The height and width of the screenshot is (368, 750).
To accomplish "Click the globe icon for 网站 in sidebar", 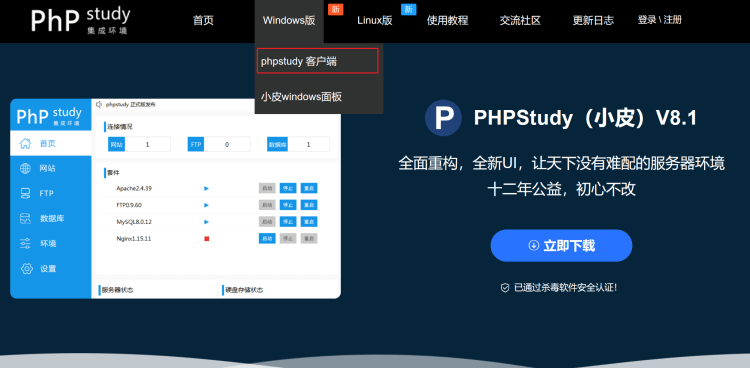I will 25,168.
